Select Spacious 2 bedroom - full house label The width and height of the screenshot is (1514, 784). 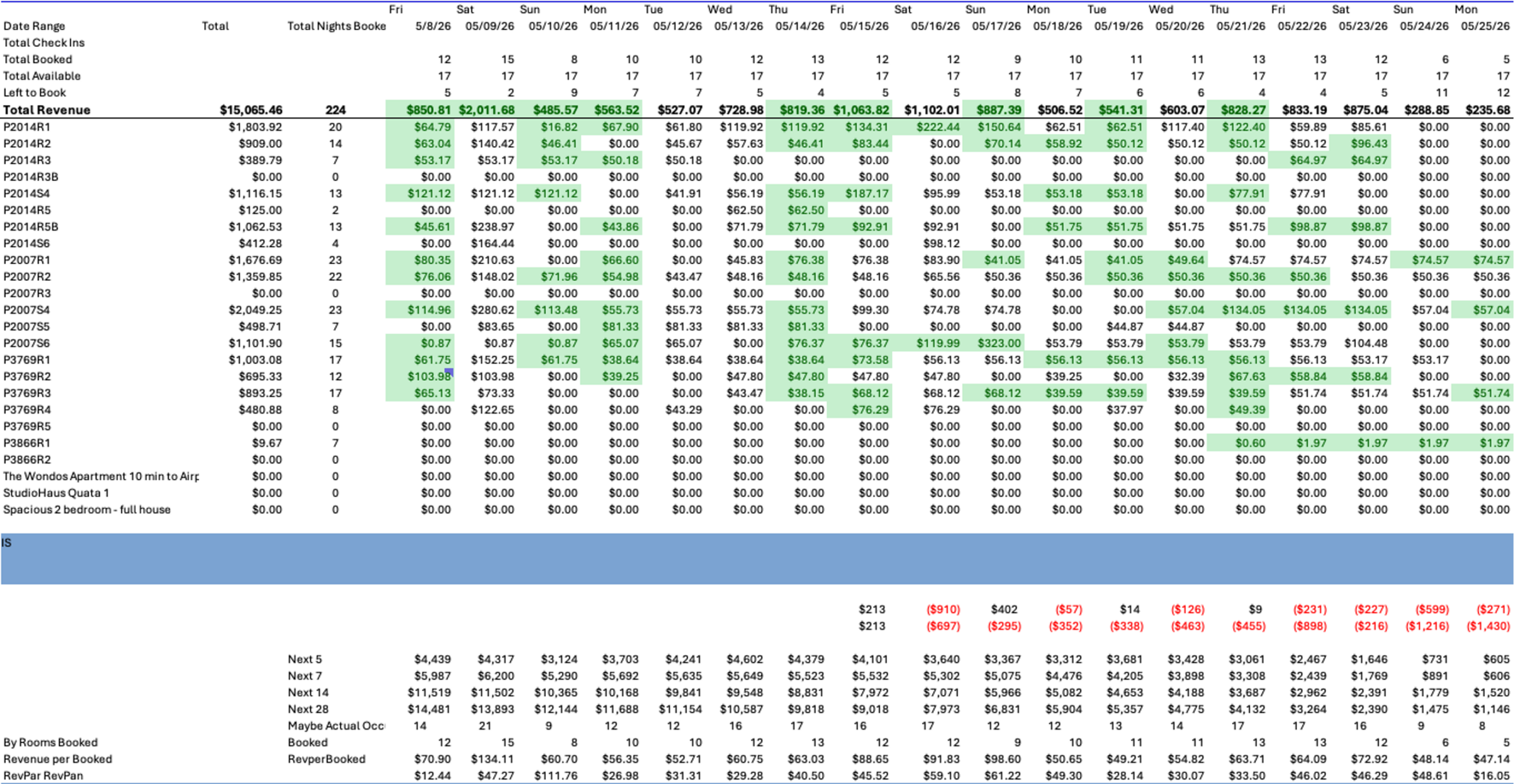pos(87,510)
